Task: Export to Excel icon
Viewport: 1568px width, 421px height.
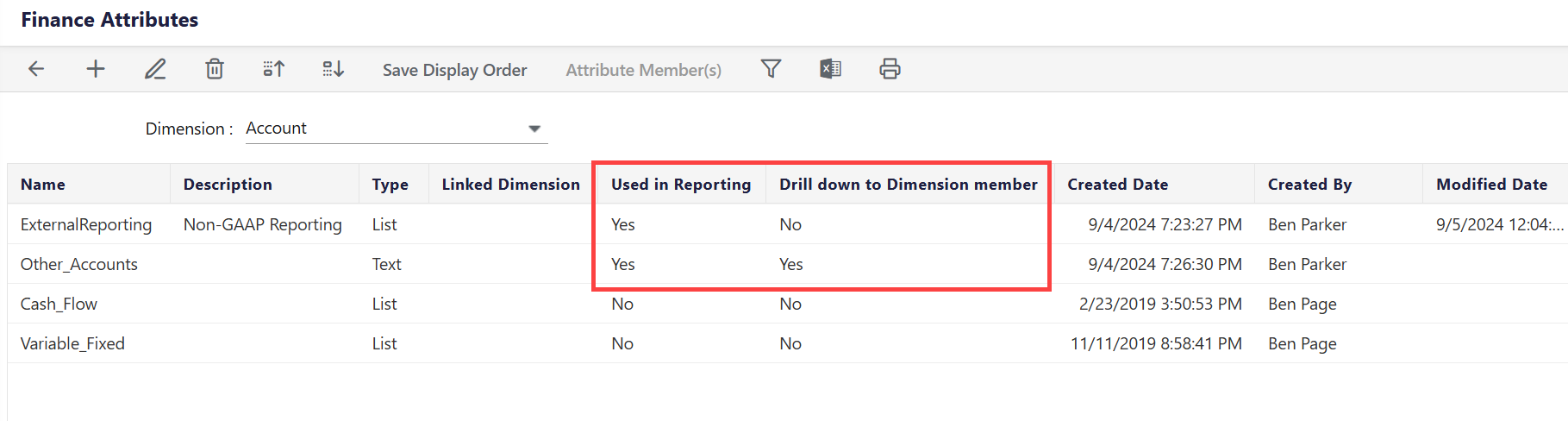Action: coord(830,69)
